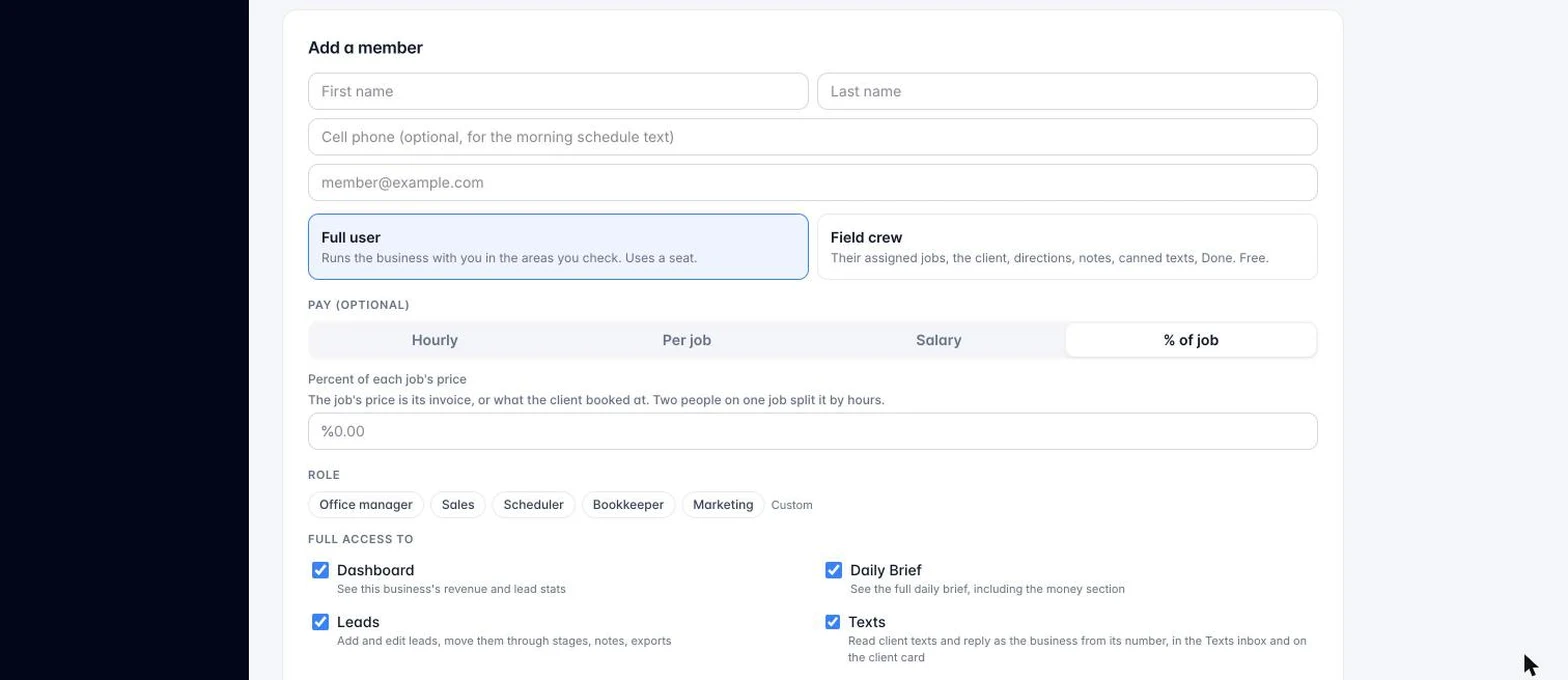Toggle the Leads access checkbox
The width and height of the screenshot is (1568, 680).
(x=320, y=622)
